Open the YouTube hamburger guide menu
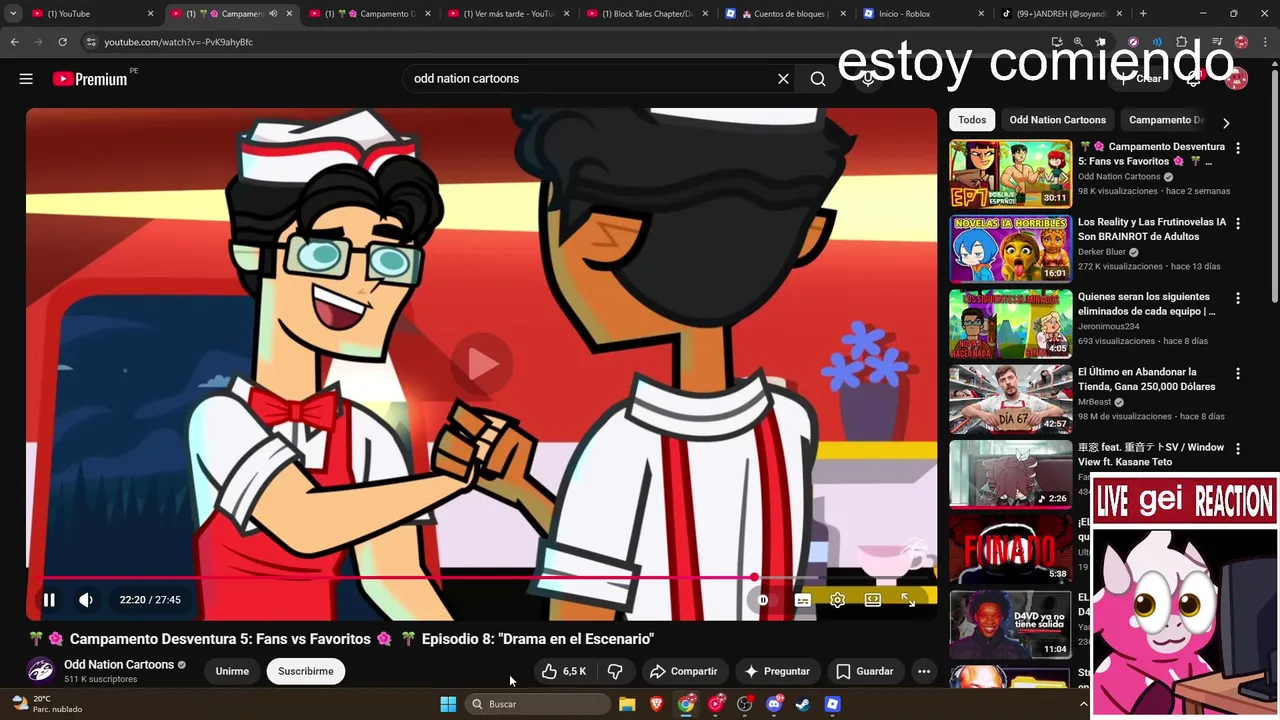This screenshot has height=720, width=1280. tap(26, 79)
